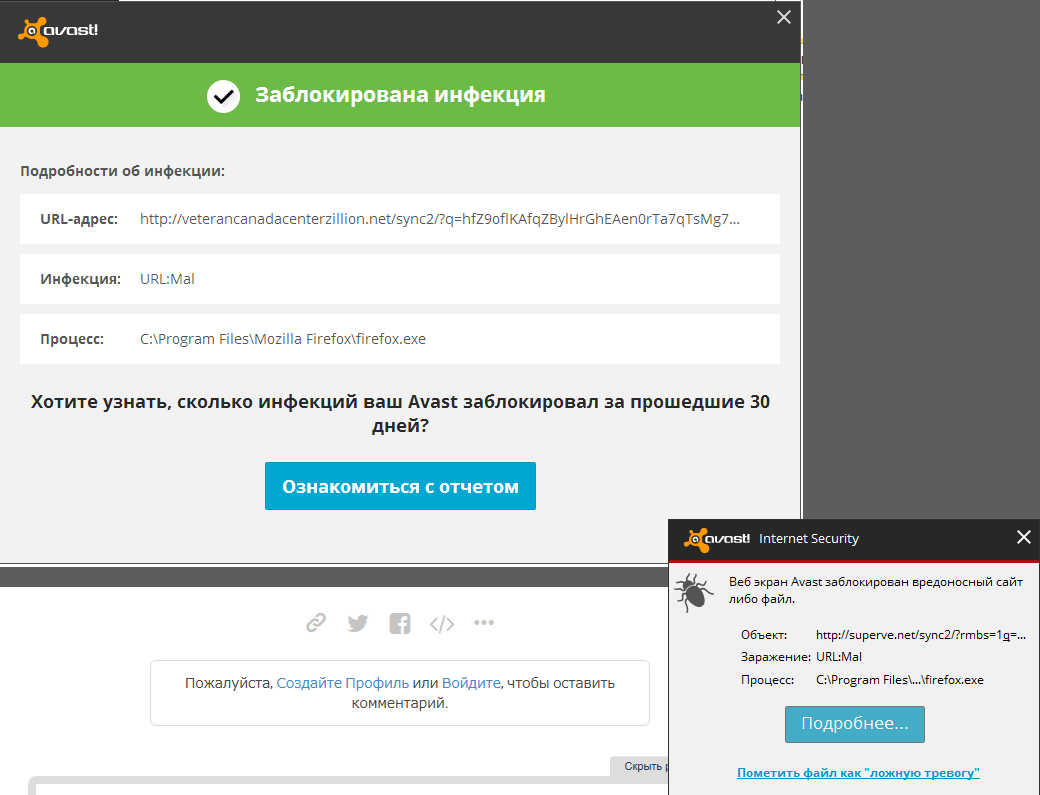Click the copy link chain icon

(316, 623)
